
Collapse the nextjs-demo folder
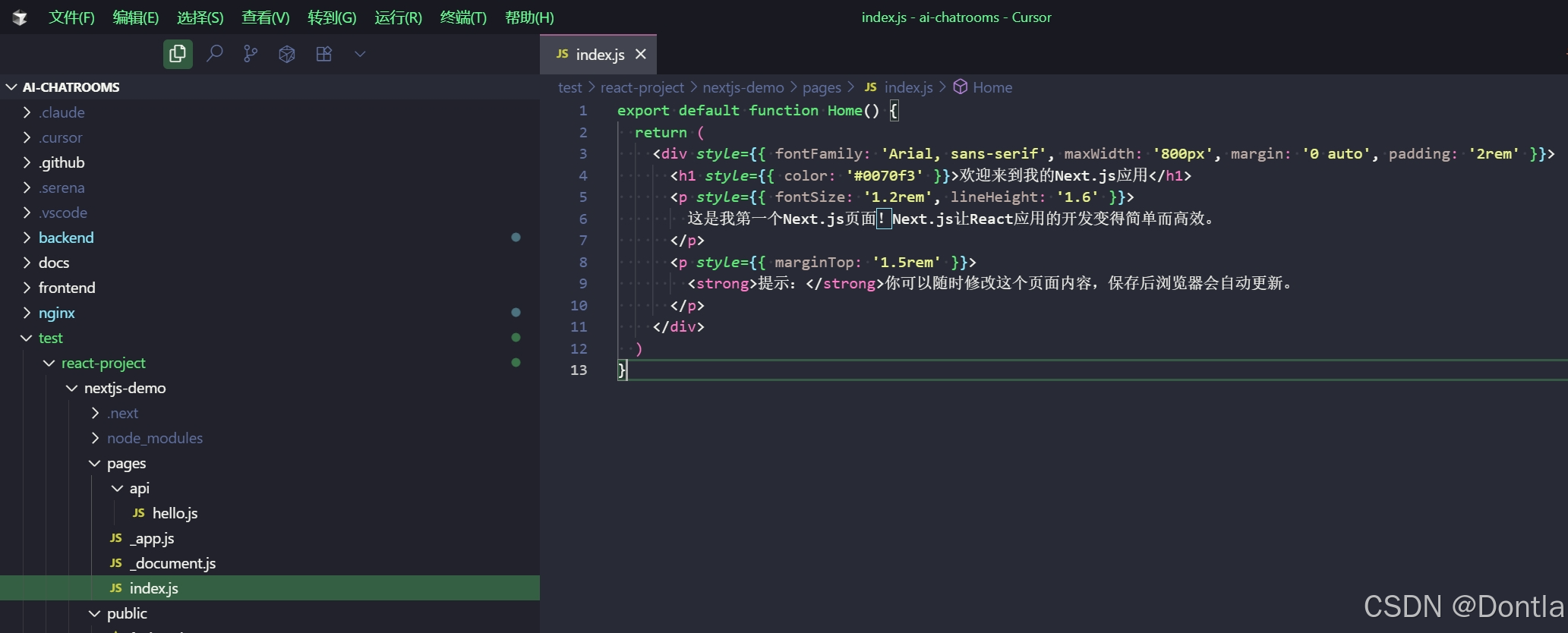tap(270, 388)
